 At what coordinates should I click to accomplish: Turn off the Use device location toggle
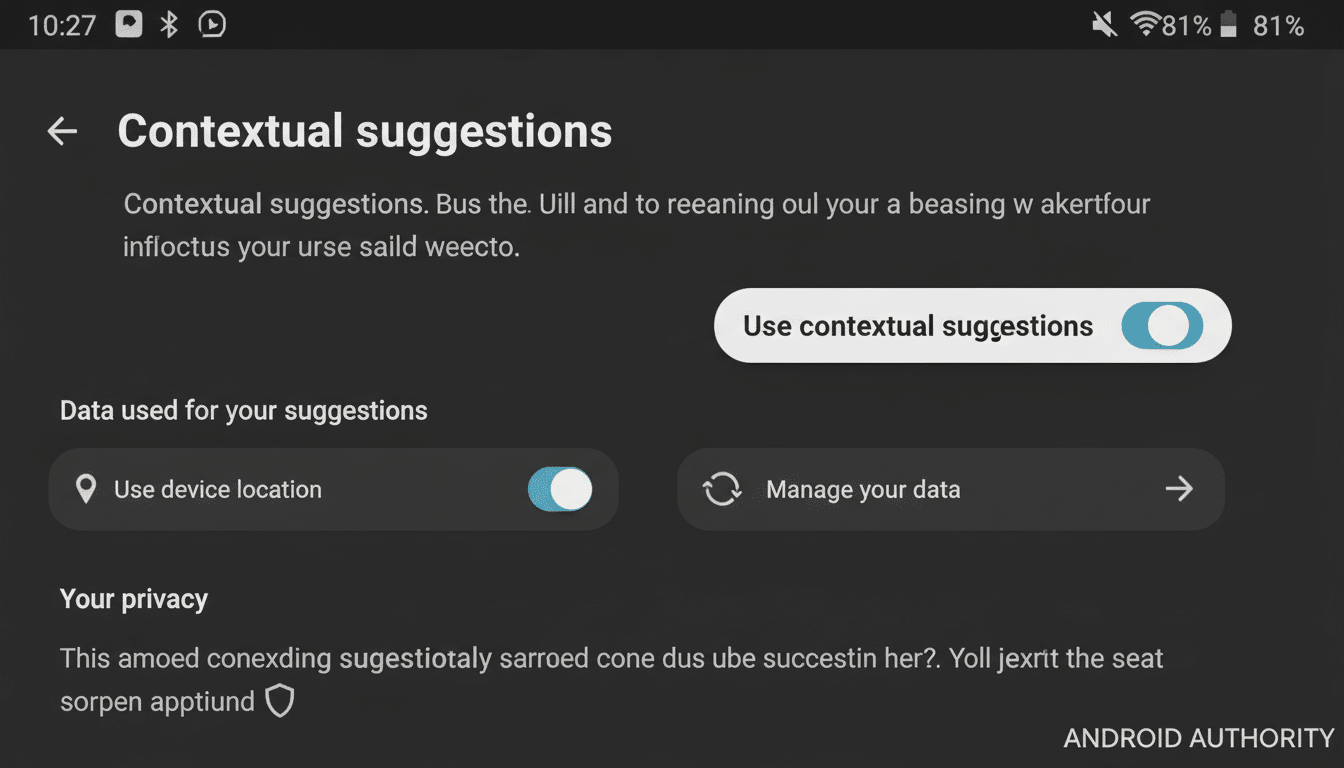pyautogui.click(x=560, y=489)
